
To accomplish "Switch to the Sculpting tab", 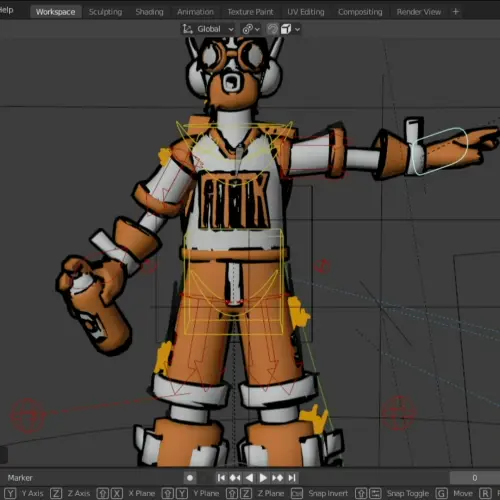I will pyautogui.click(x=105, y=12).
